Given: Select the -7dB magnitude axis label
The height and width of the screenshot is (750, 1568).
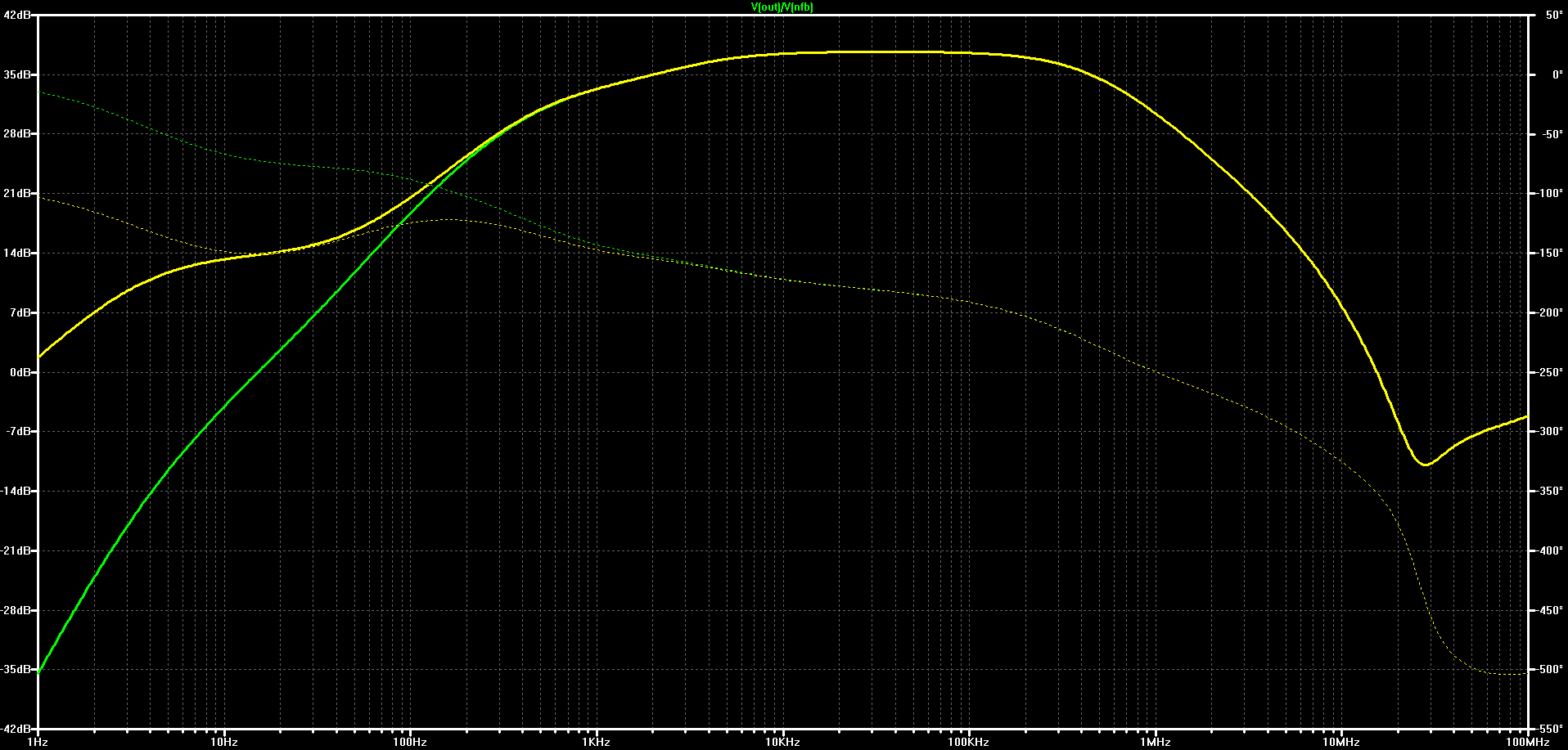Looking at the screenshot, I should click(19, 432).
